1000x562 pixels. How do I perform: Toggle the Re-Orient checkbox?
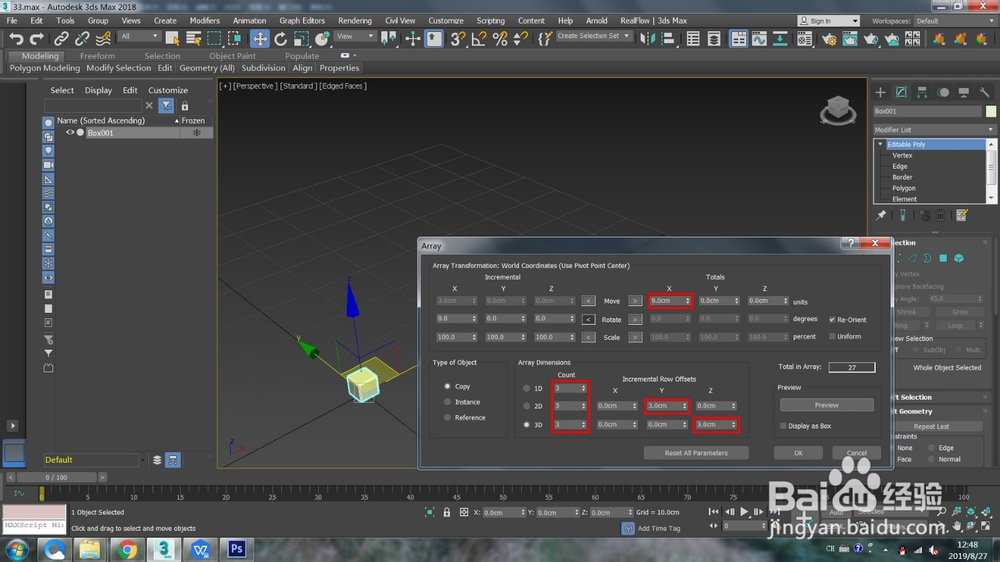(832, 320)
